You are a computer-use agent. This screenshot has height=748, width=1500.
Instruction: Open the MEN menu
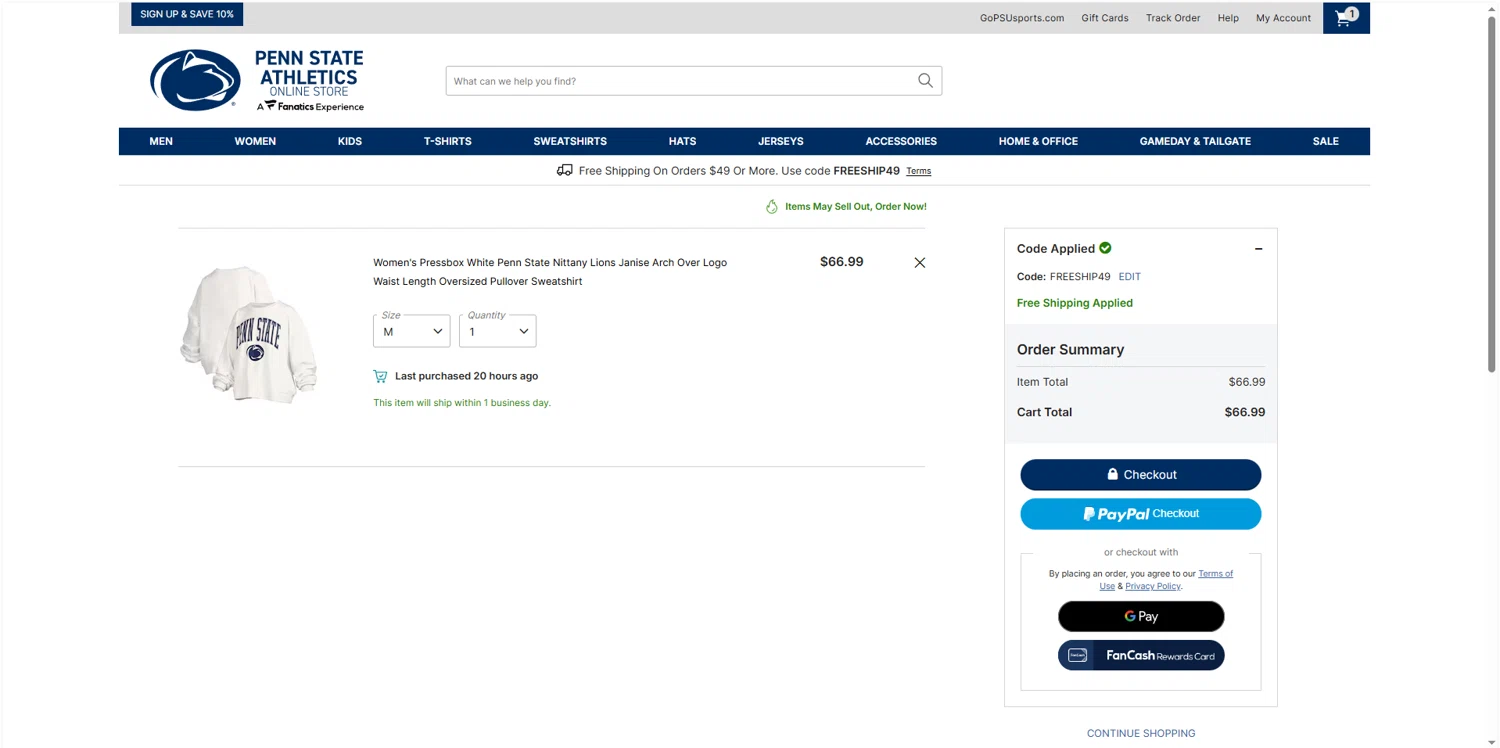(161, 141)
